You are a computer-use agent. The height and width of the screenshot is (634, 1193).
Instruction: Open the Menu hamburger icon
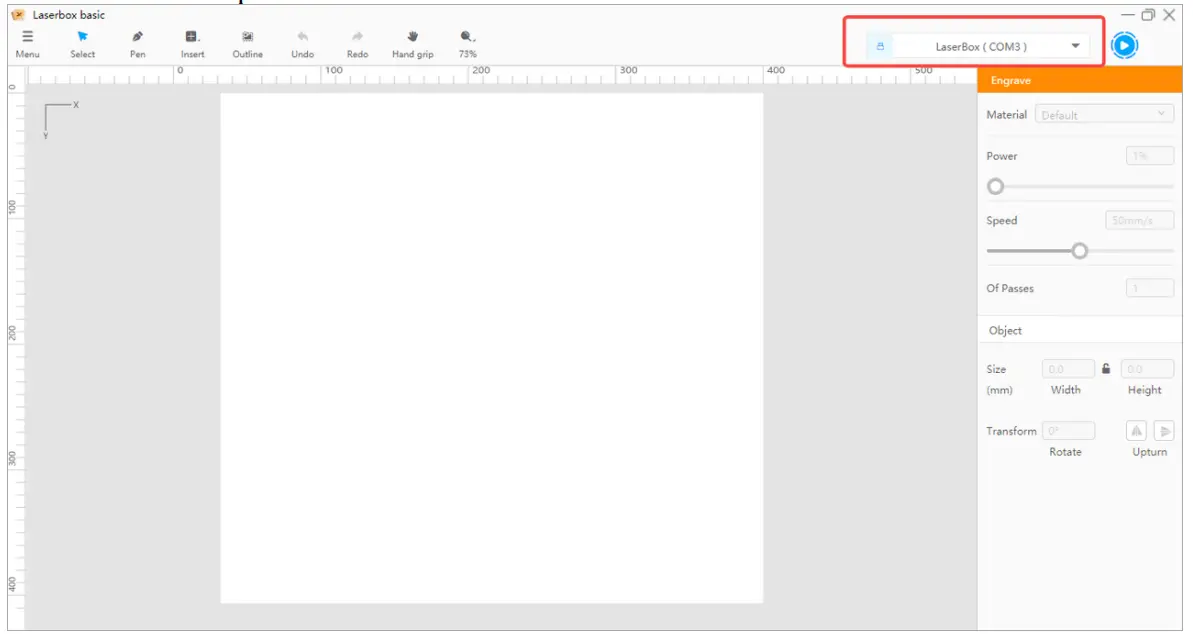pos(27,37)
